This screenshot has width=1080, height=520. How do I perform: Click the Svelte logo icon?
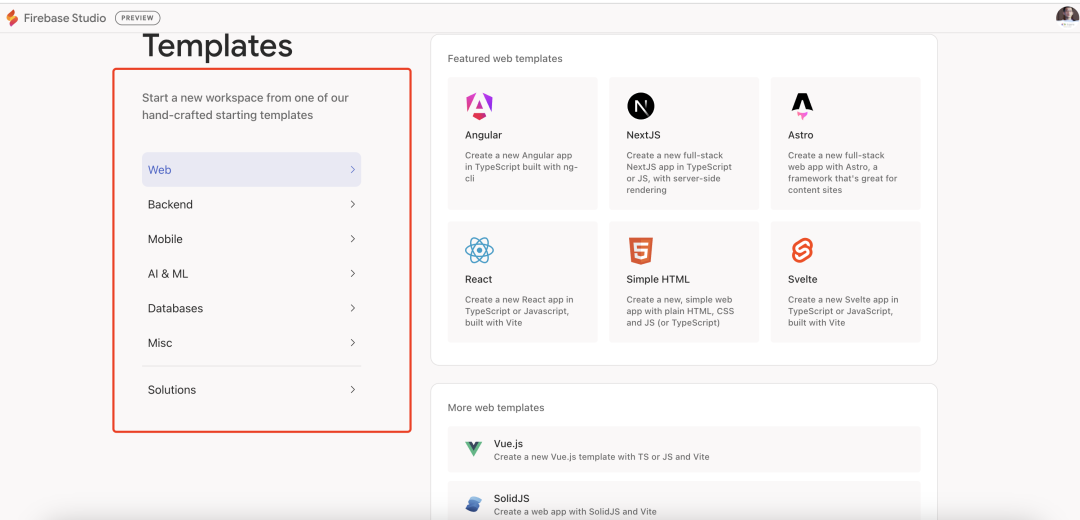point(802,251)
